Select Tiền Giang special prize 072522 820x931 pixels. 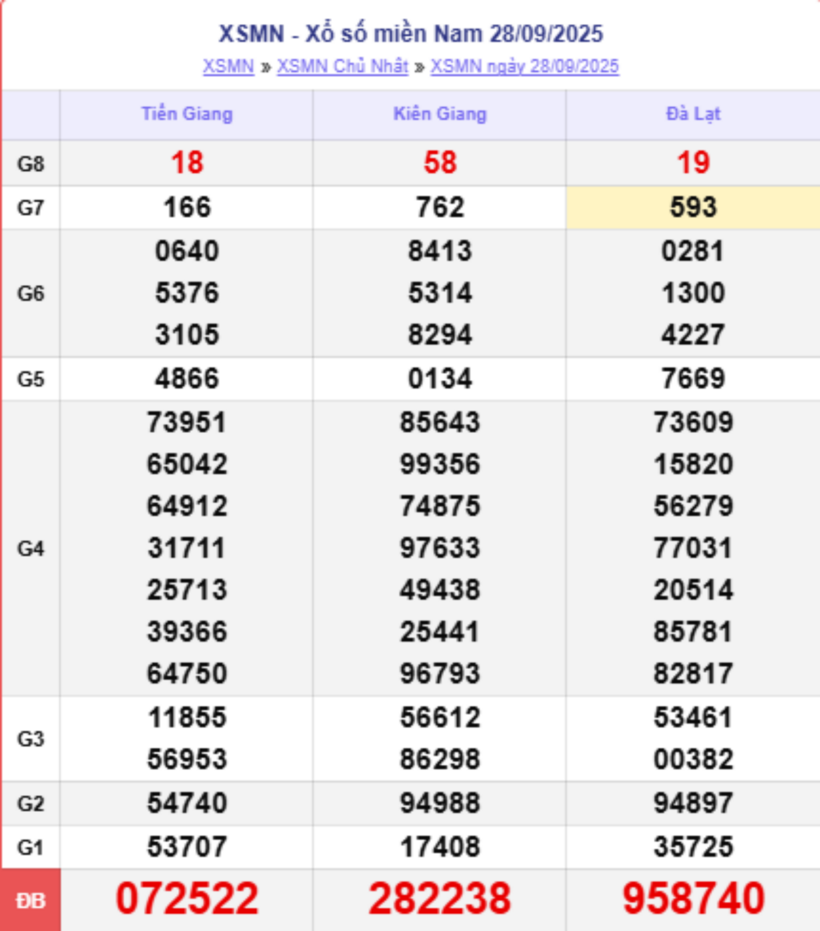[x=187, y=899]
